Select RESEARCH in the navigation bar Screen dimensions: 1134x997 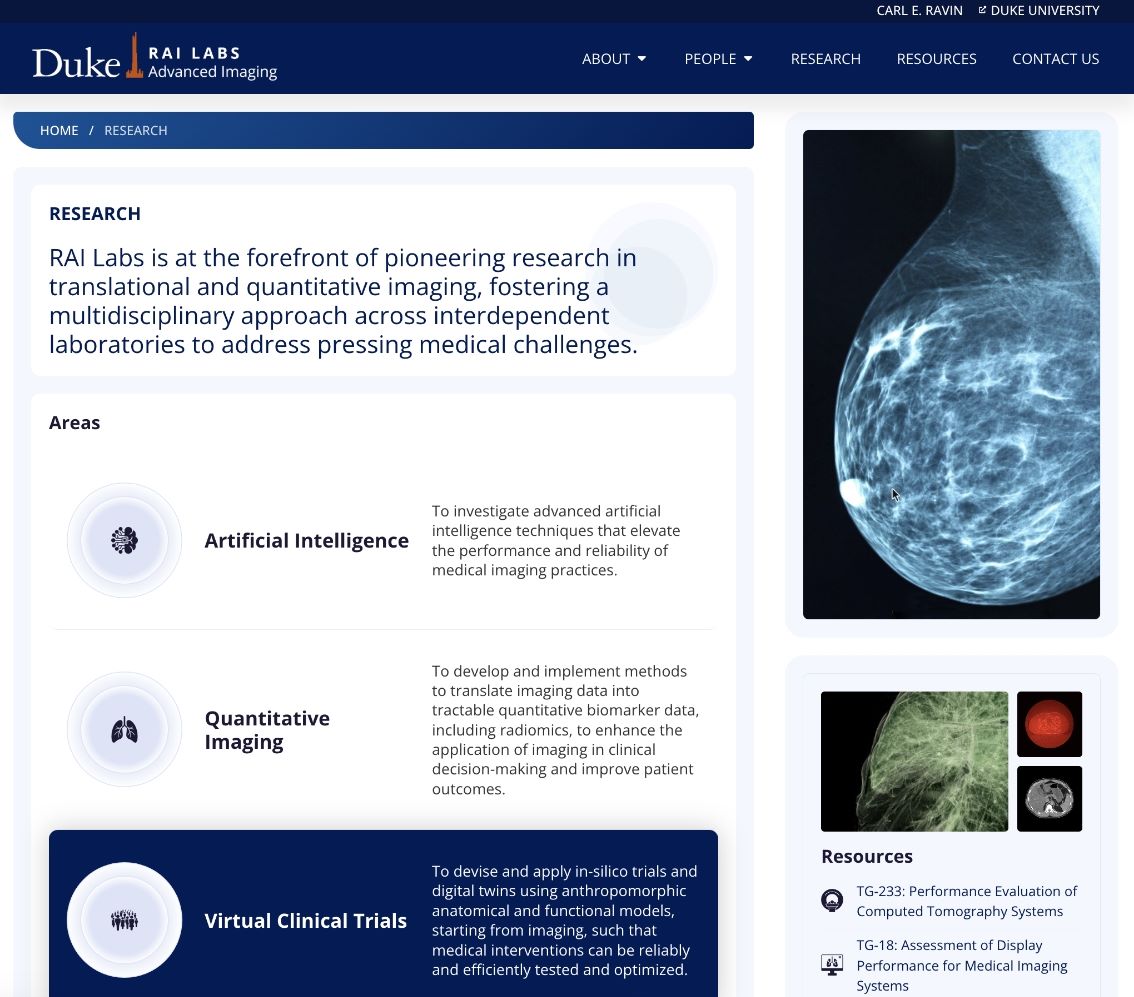coord(825,59)
